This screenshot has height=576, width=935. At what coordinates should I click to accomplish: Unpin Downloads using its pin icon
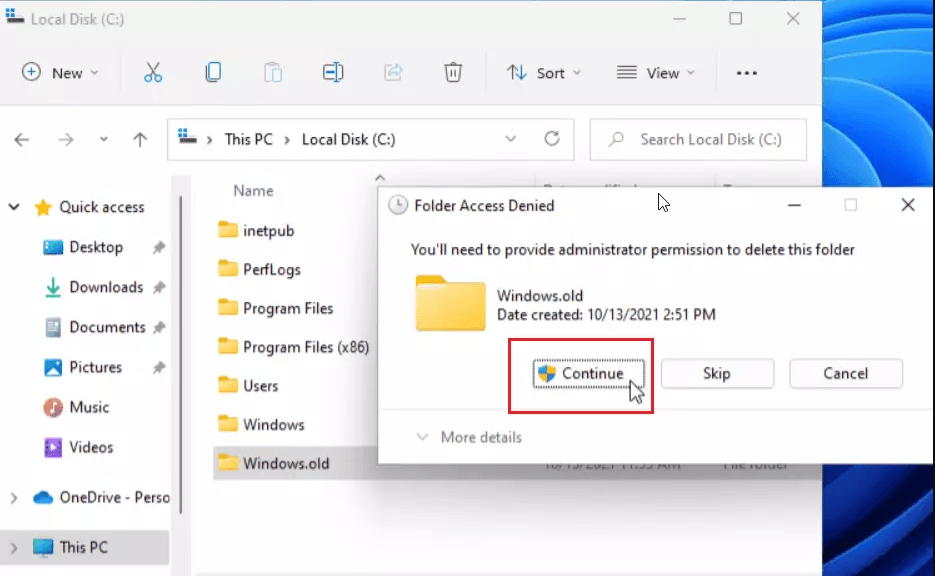coord(159,287)
